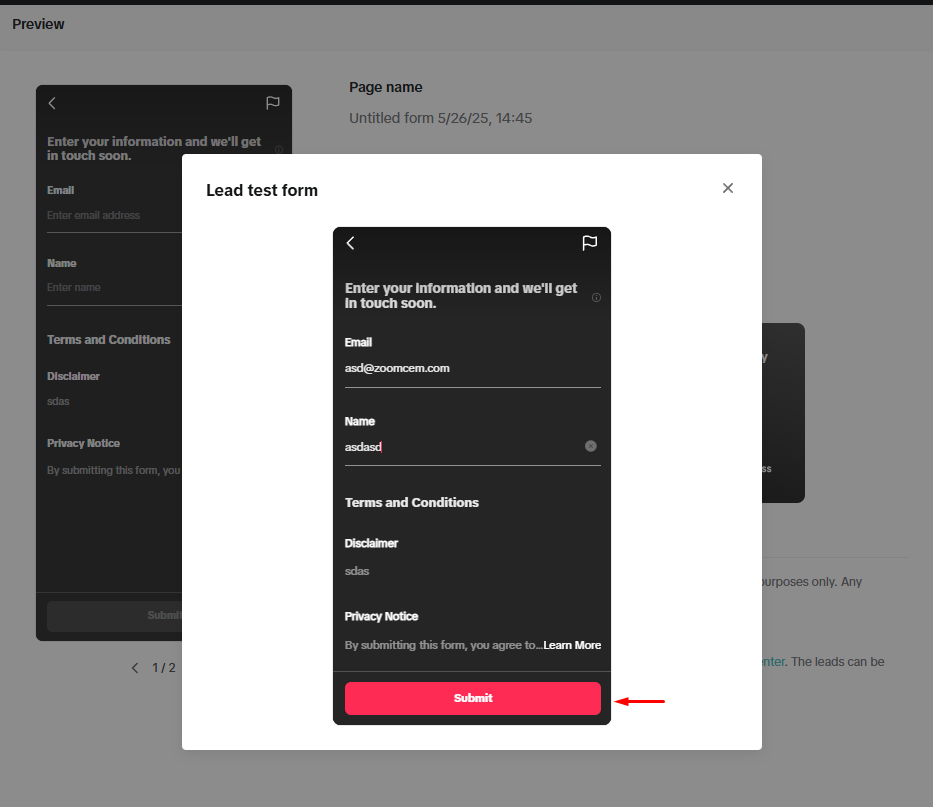This screenshot has width=933, height=807.
Task: Click the Untitled form page name text
Action: [x=440, y=118]
